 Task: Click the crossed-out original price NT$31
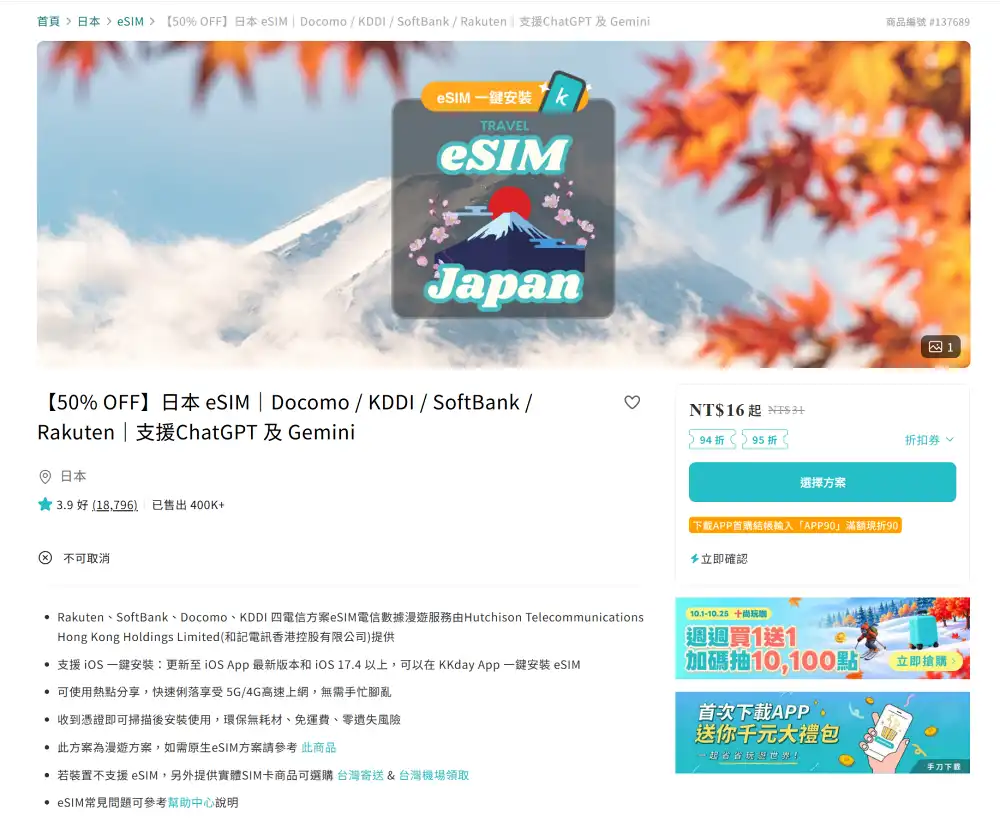(786, 410)
